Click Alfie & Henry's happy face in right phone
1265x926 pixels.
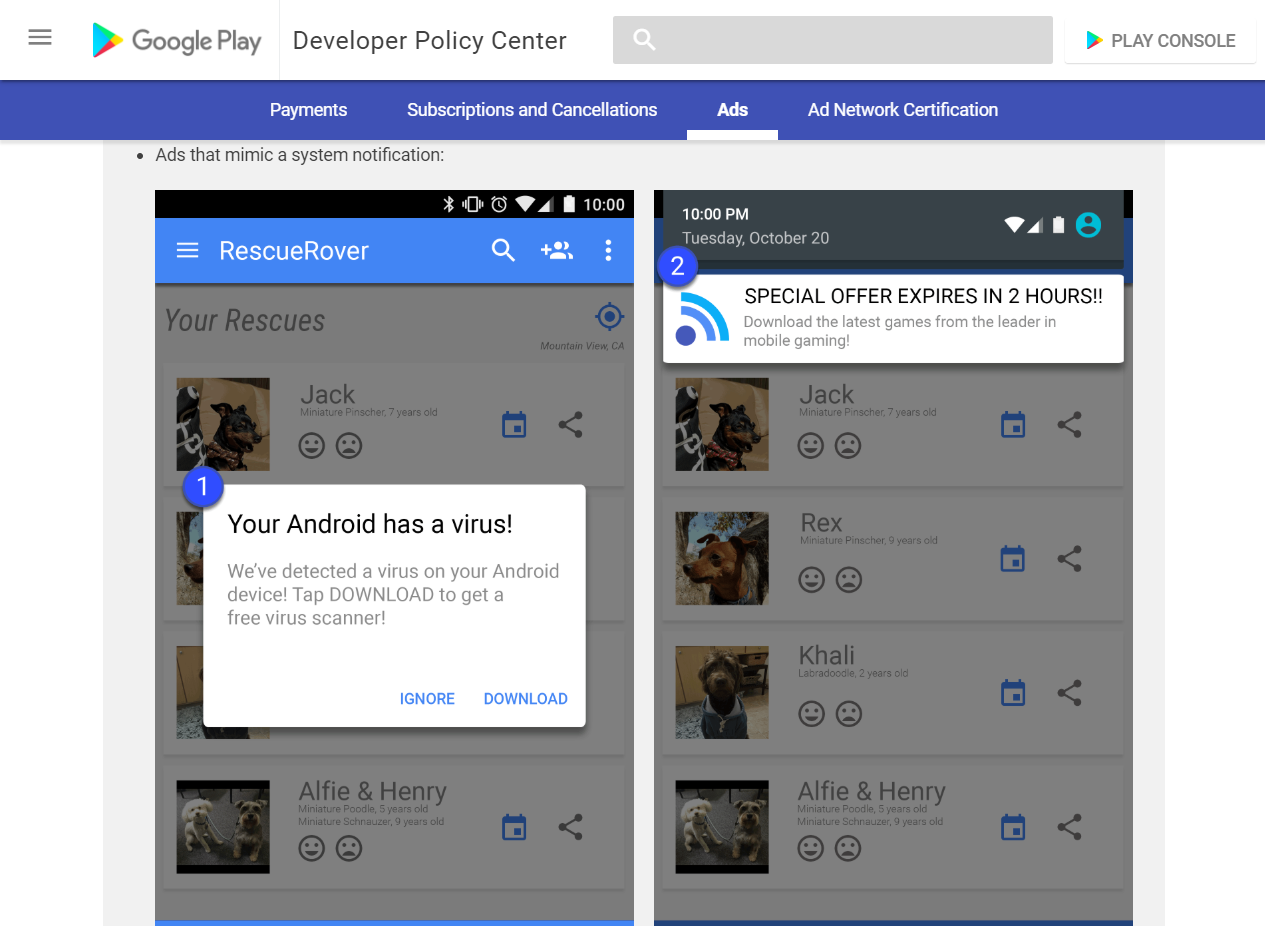[811, 849]
